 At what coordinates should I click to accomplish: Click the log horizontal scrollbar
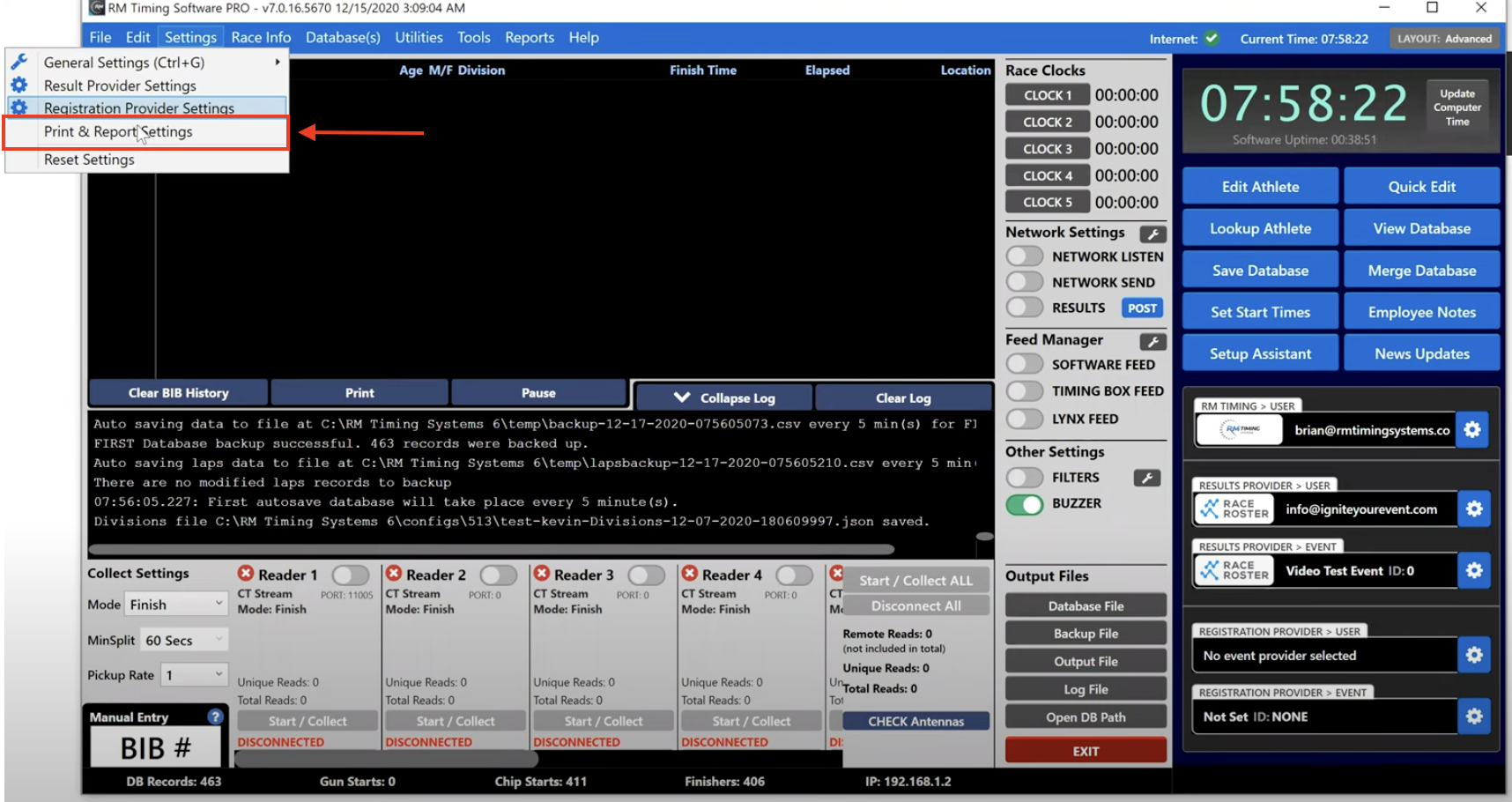point(493,549)
